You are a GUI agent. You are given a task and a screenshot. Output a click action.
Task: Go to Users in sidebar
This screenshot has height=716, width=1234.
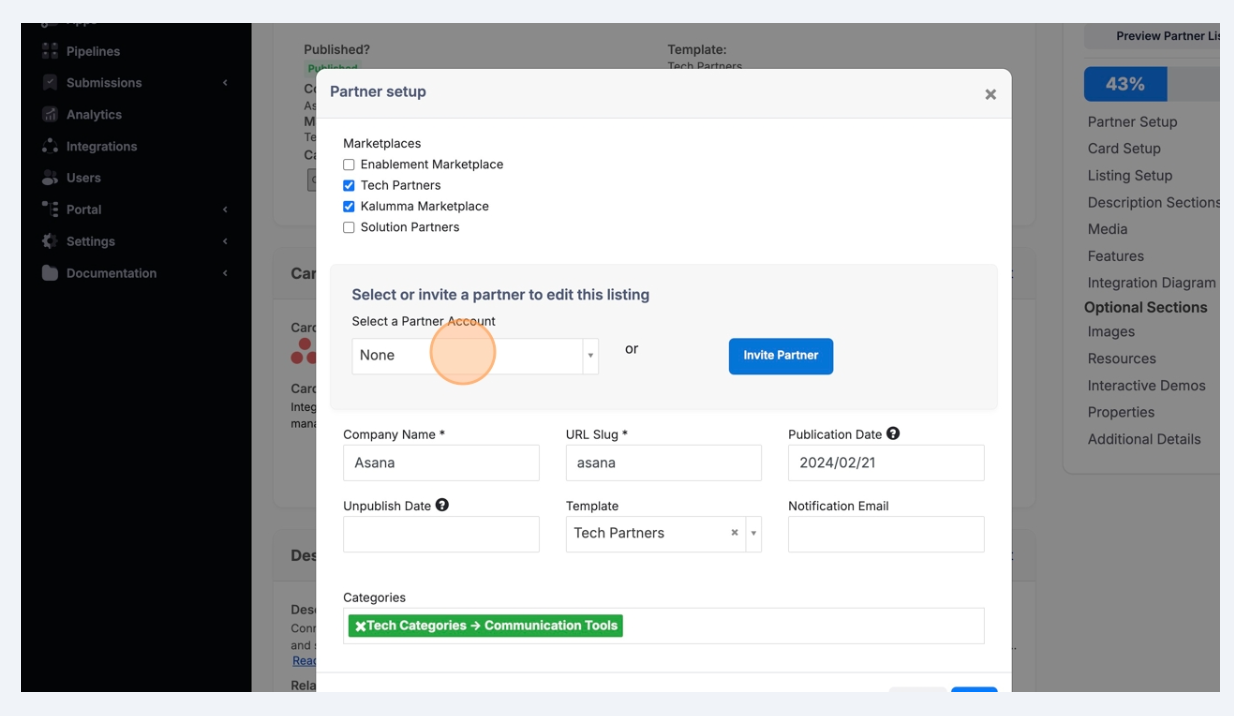point(84,178)
